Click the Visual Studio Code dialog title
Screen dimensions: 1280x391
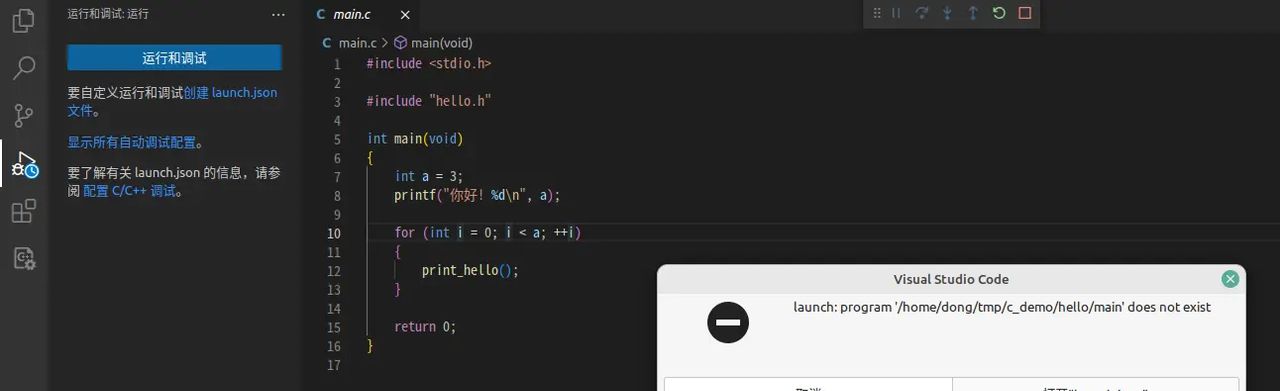click(951, 279)
